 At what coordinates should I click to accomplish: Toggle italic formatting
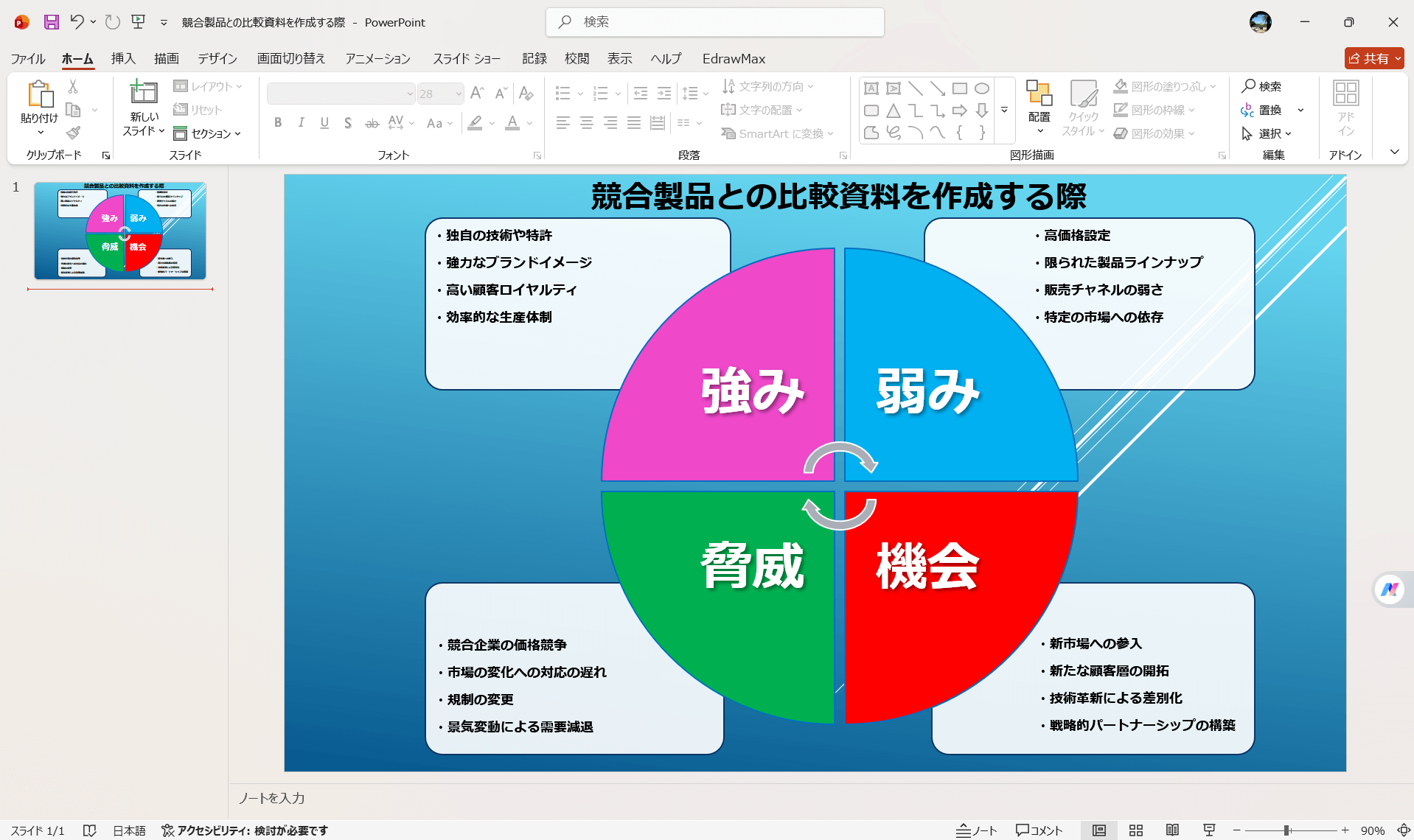(x=301, y=123)
